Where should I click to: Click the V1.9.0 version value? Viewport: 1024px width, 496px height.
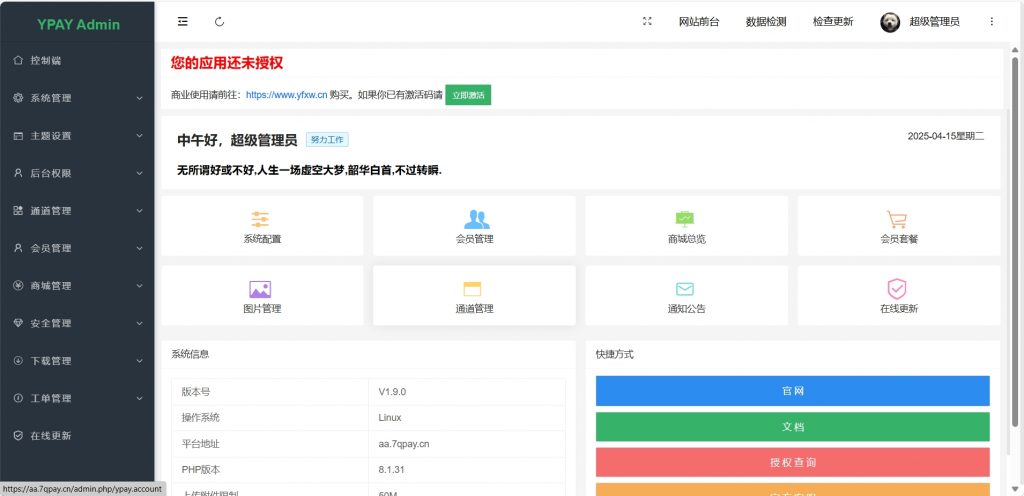pyautogui.click(x=392, y=392)
